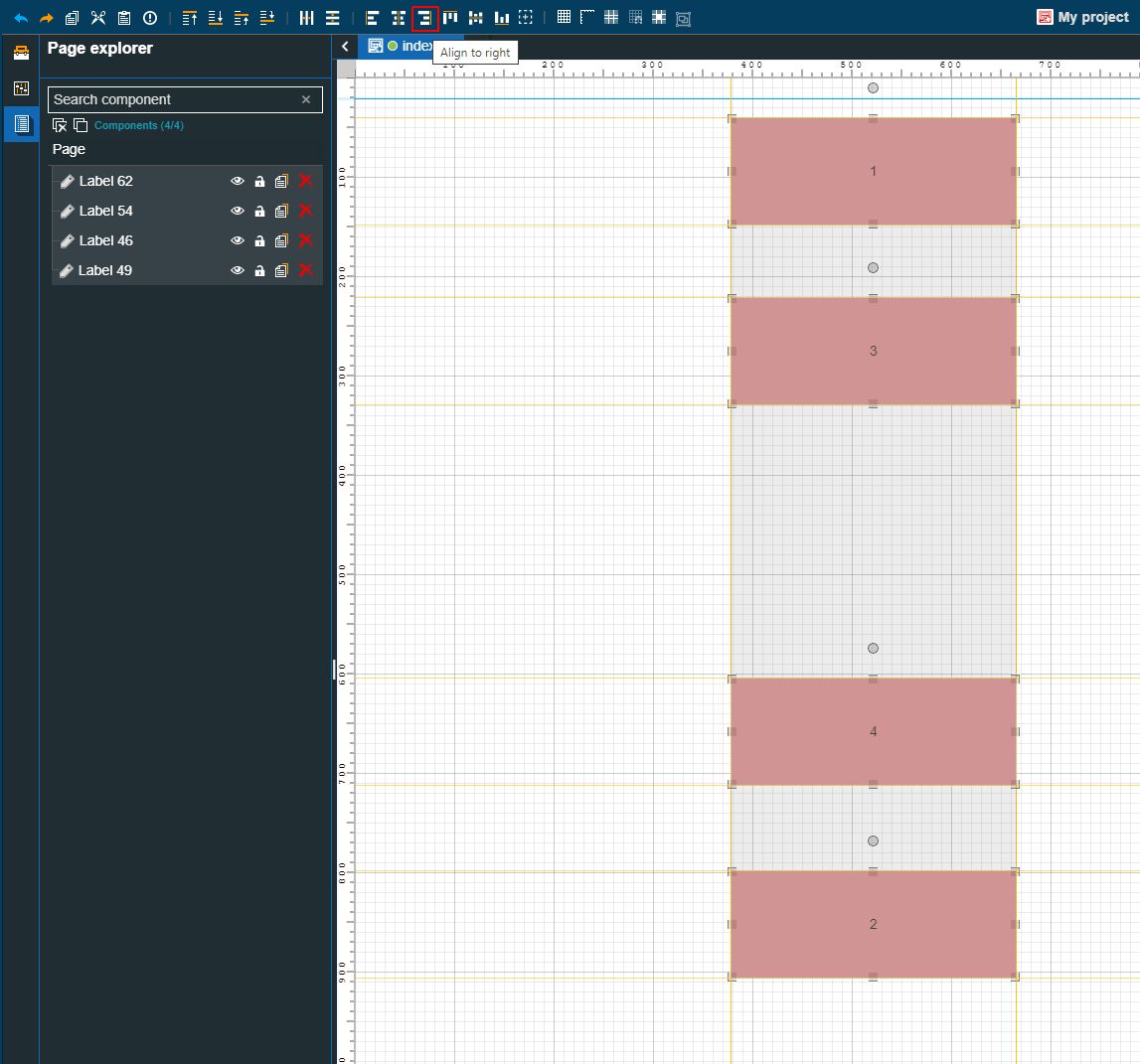This screenshot has width=1140, height=1064.
Task: Collapse the side panel with the chevron
Action: 345,46
